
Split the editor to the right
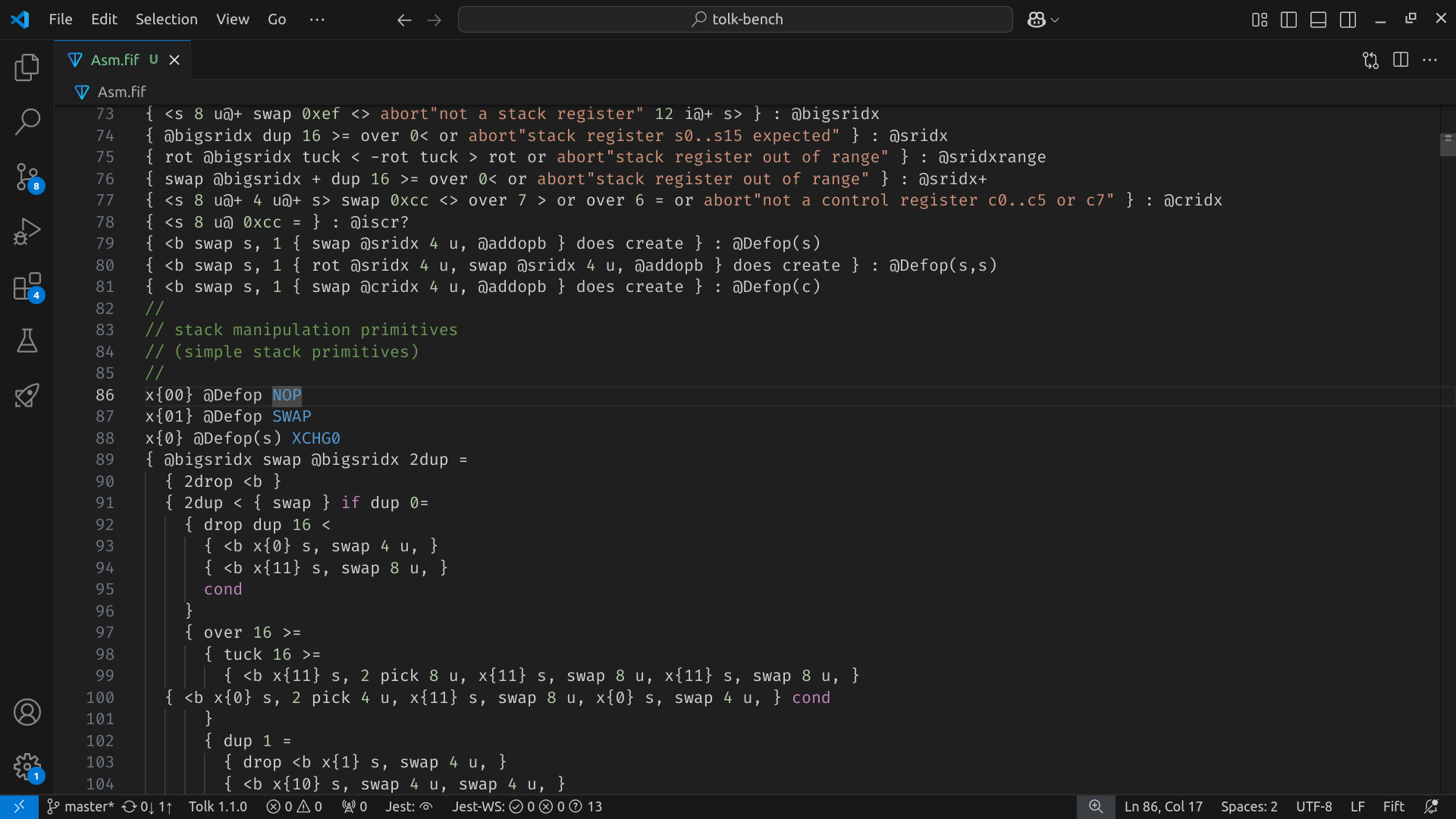(x=1401, y=60)
